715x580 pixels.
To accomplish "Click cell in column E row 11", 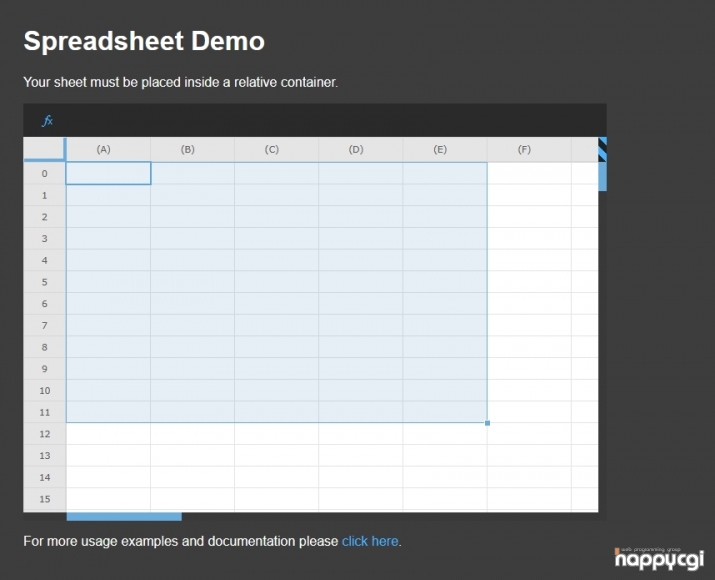I will (445, 412).
